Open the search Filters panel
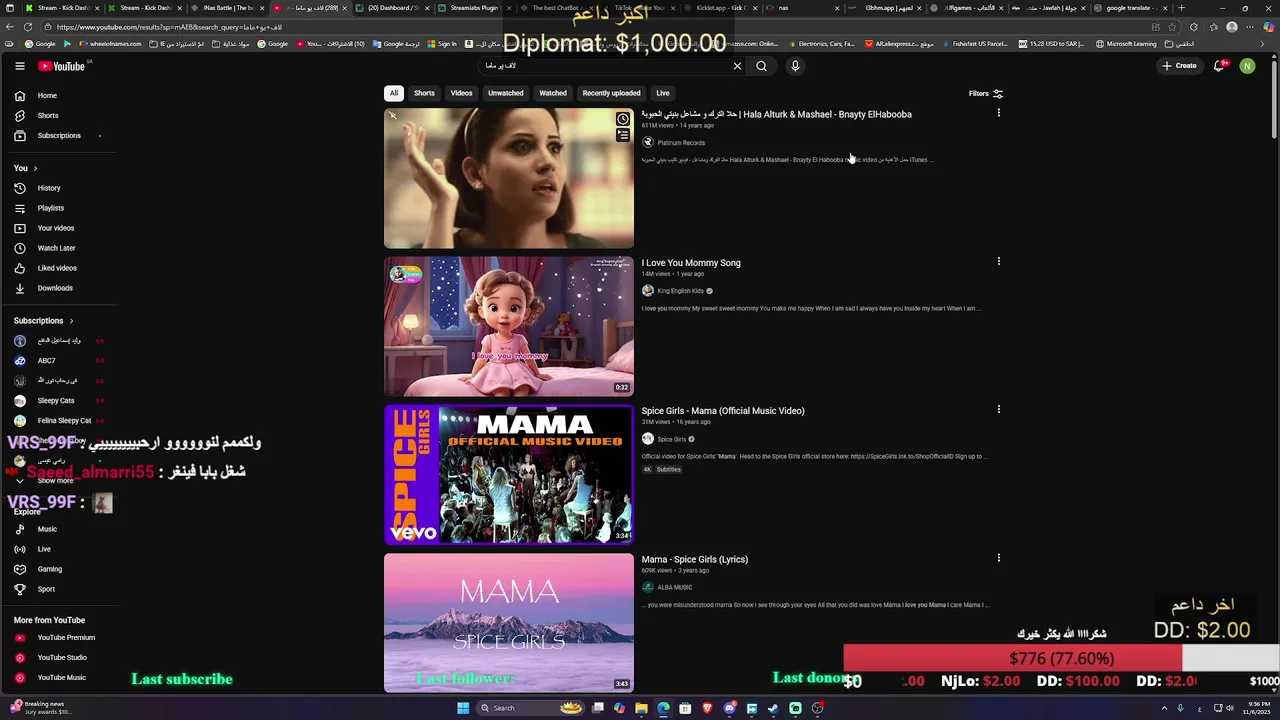Screen dimensions: 1280x720 tap(986, 94)
